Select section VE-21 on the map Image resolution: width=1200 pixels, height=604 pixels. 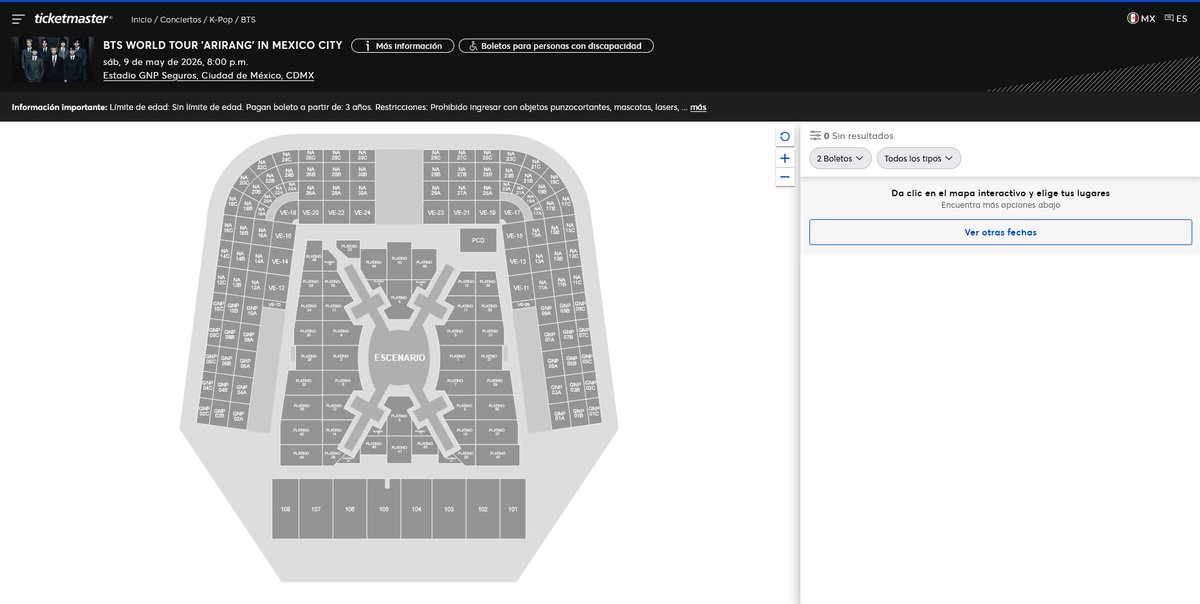pyautogui.click(x=461, y=213)
